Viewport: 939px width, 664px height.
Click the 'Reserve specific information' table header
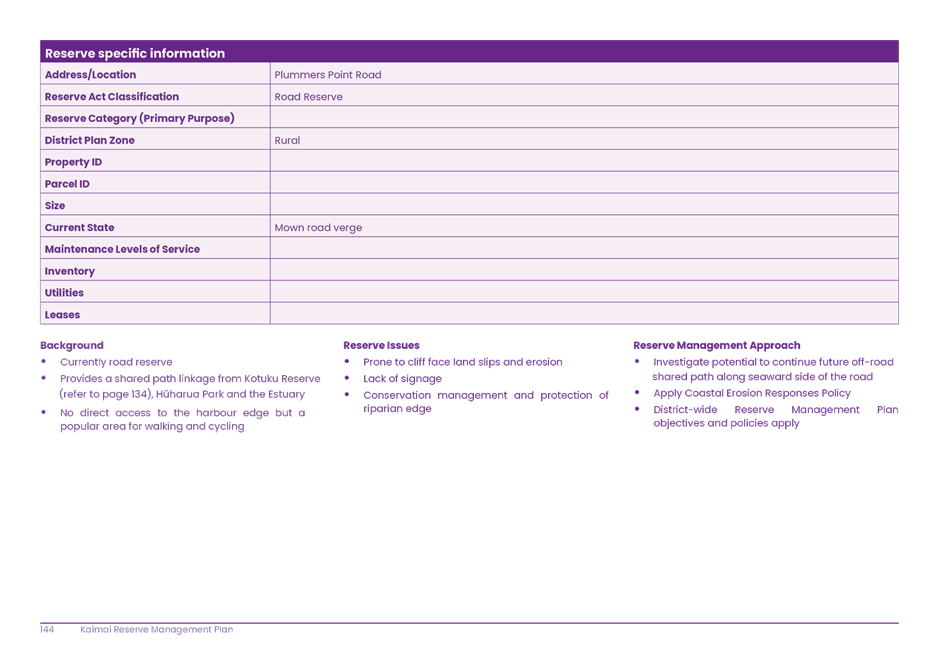135,53
